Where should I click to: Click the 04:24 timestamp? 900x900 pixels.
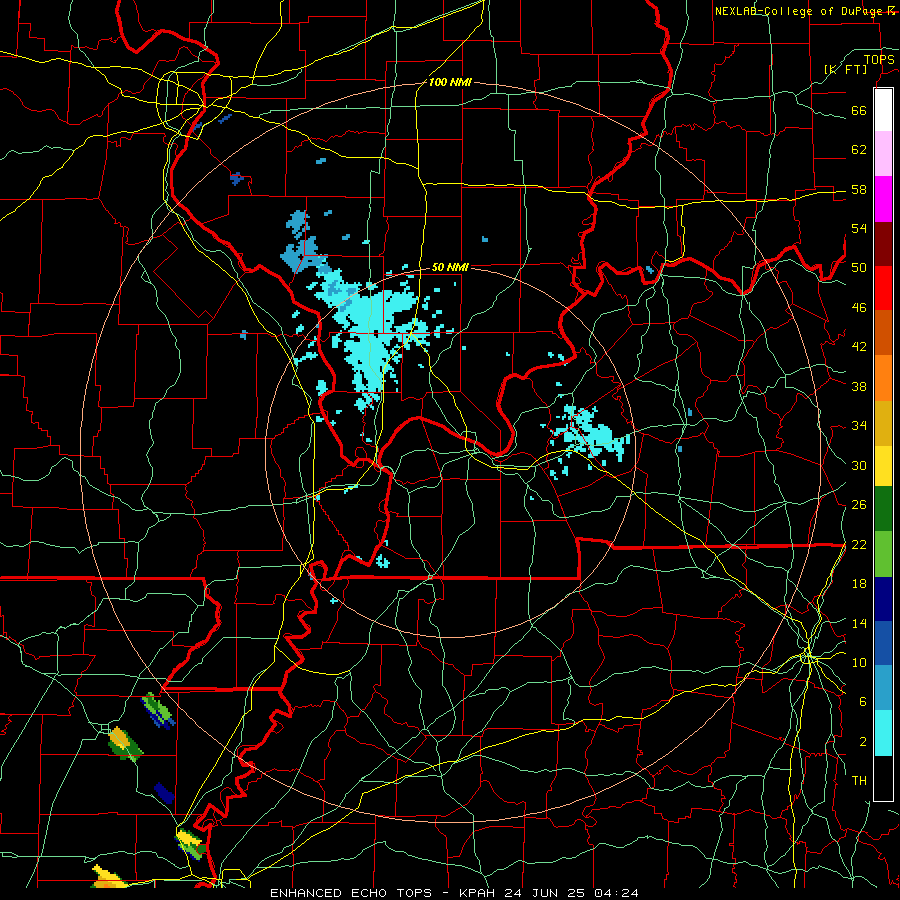click(x=616, y=893)
